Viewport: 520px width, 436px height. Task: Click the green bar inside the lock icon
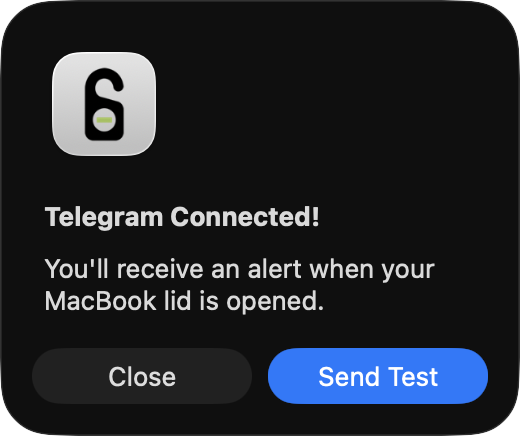pos(104,120)
